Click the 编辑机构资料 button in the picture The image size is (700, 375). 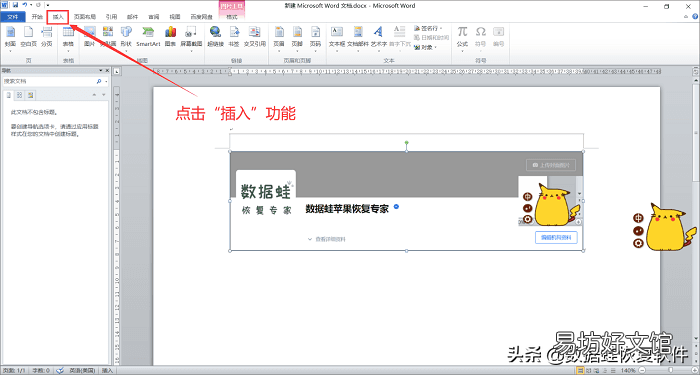tap(556, 238)
